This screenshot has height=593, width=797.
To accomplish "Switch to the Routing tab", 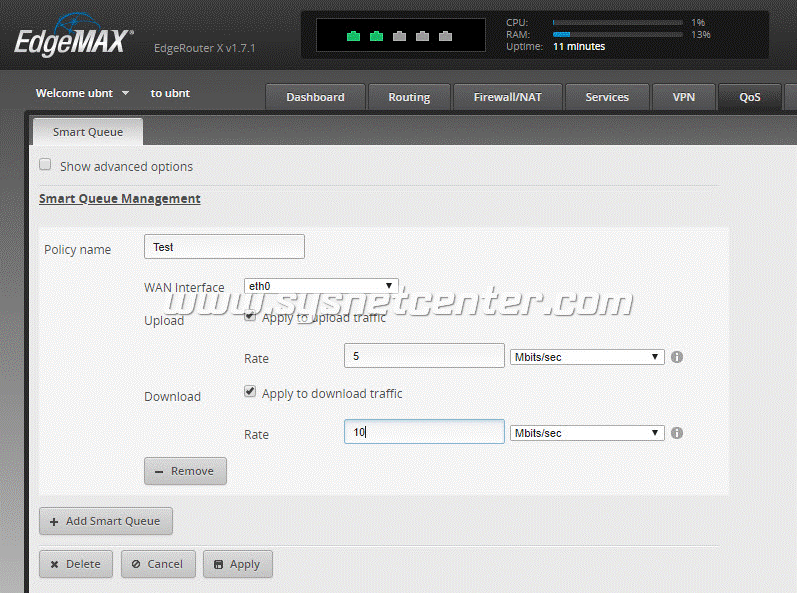I will coord(409,97).
